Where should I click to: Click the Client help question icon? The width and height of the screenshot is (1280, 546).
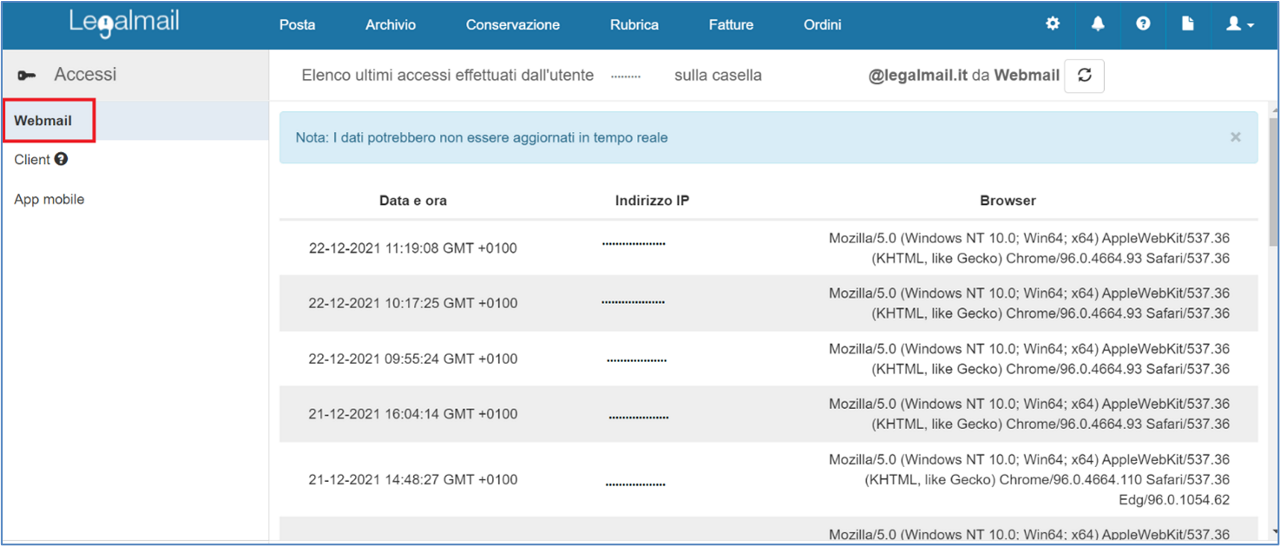61,159
